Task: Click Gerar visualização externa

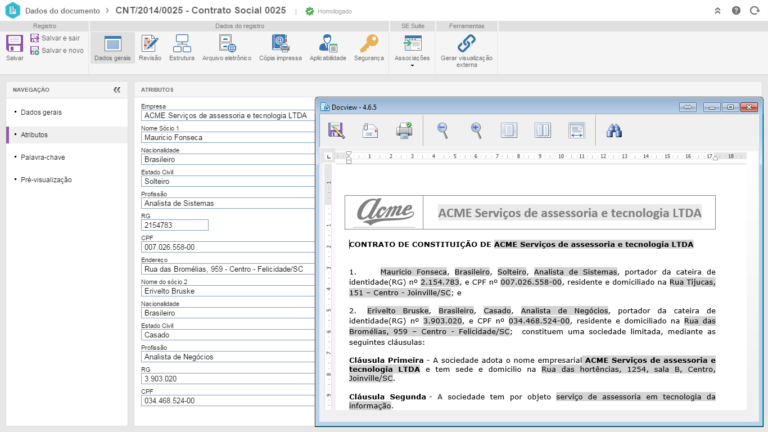Action: [x=466, y=45]
